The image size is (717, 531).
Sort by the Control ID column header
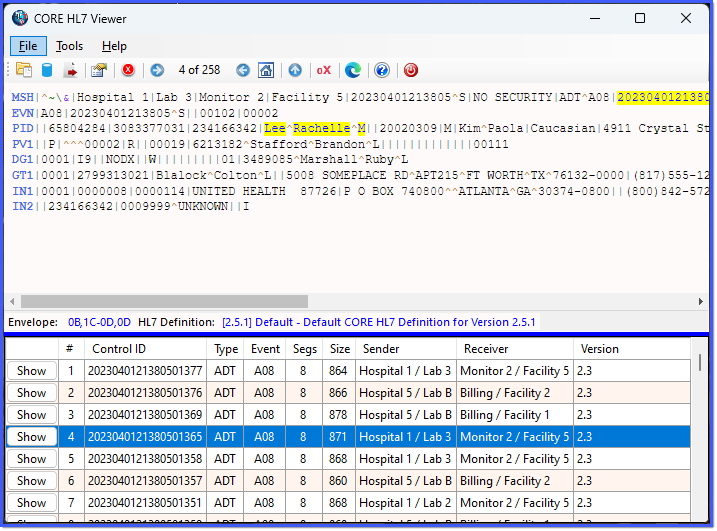(x=145, y=349)
